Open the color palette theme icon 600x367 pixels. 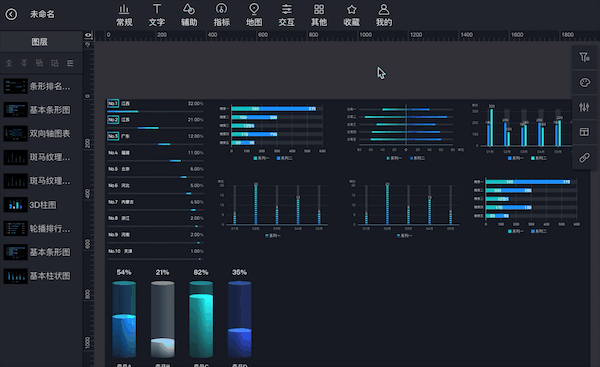(584, 82)
